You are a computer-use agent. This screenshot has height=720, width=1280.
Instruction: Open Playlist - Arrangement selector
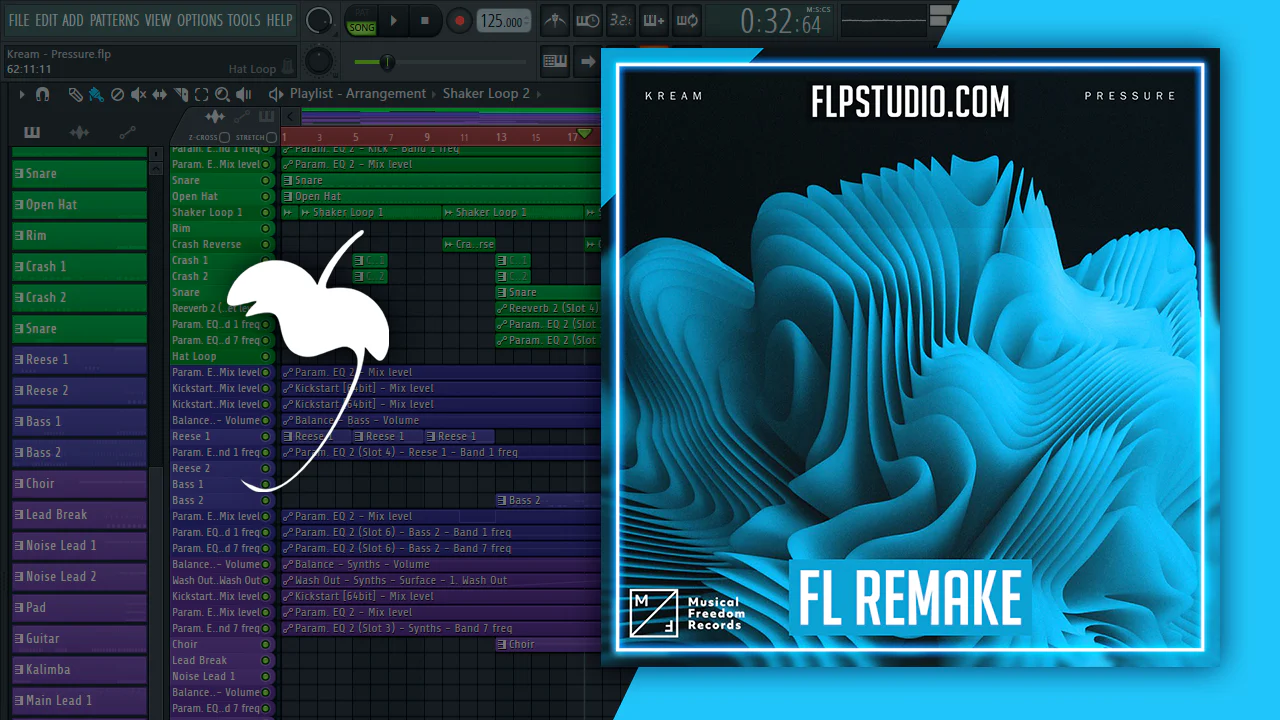358,94
